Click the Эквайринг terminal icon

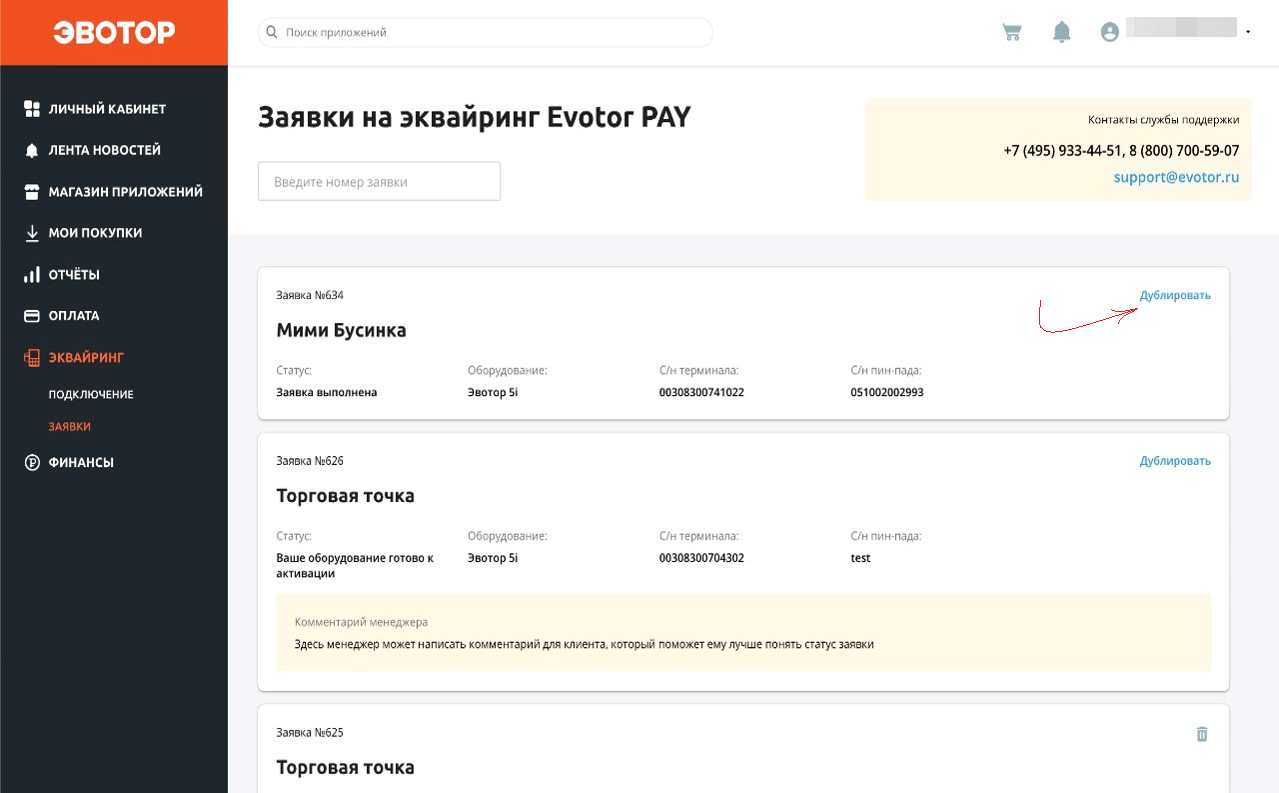tap(32, 357)
